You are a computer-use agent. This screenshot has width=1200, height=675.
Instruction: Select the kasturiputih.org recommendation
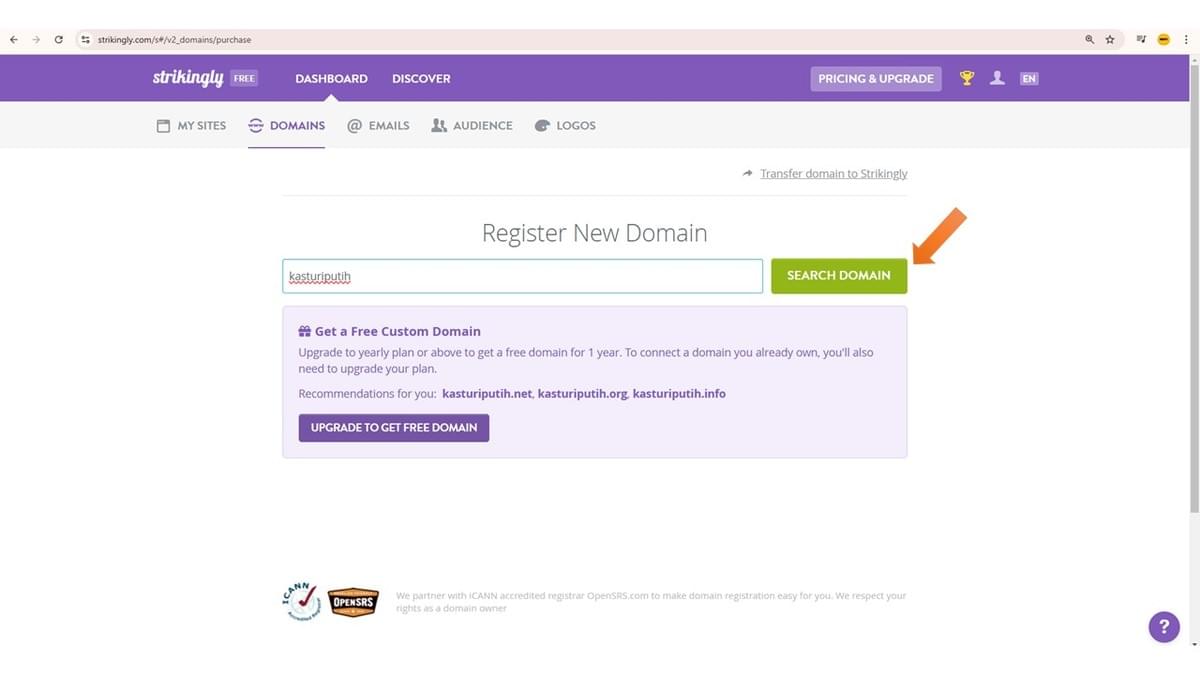pos(582,394)
